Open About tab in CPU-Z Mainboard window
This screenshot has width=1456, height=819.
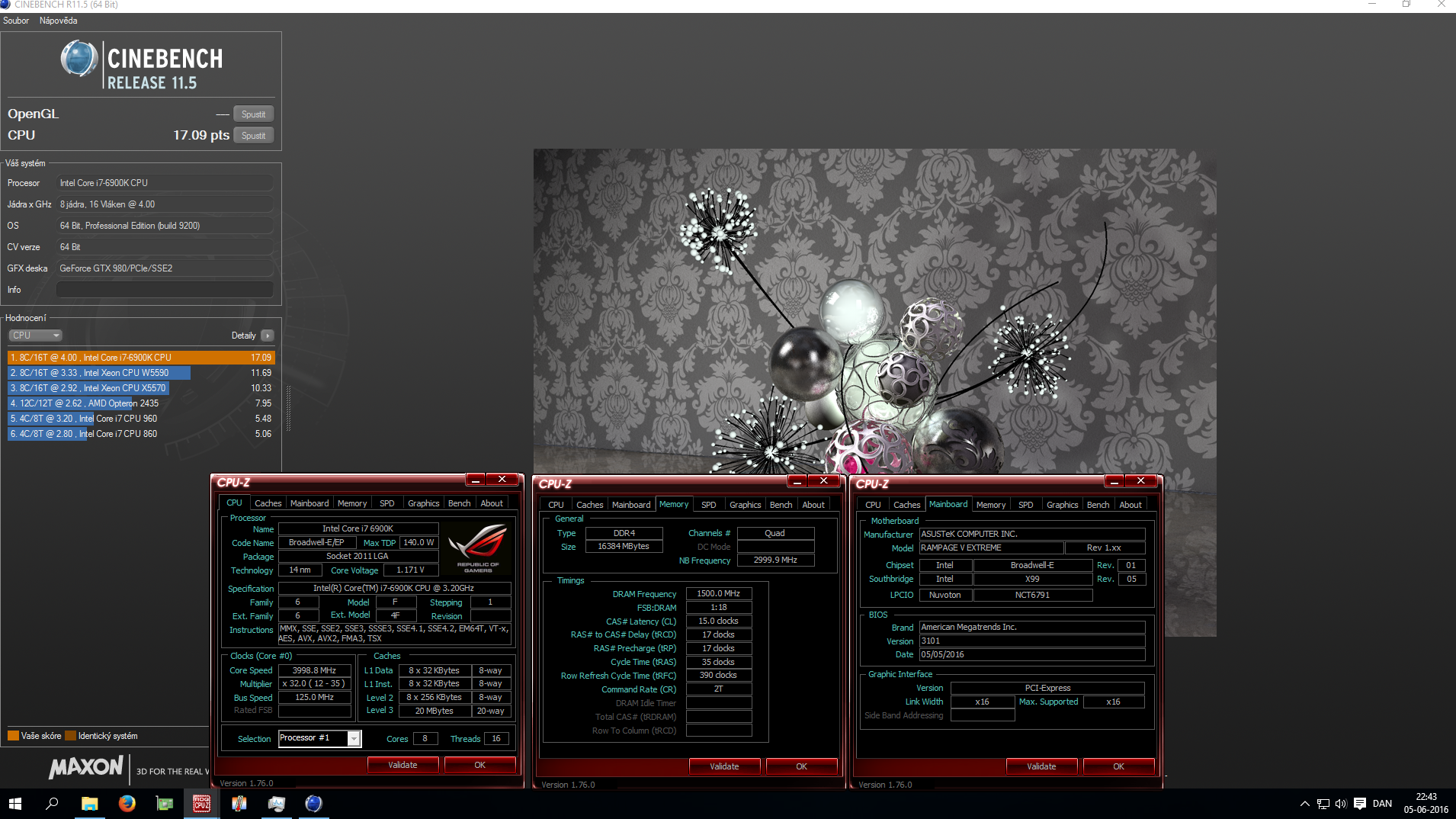tap(1130, 505)
